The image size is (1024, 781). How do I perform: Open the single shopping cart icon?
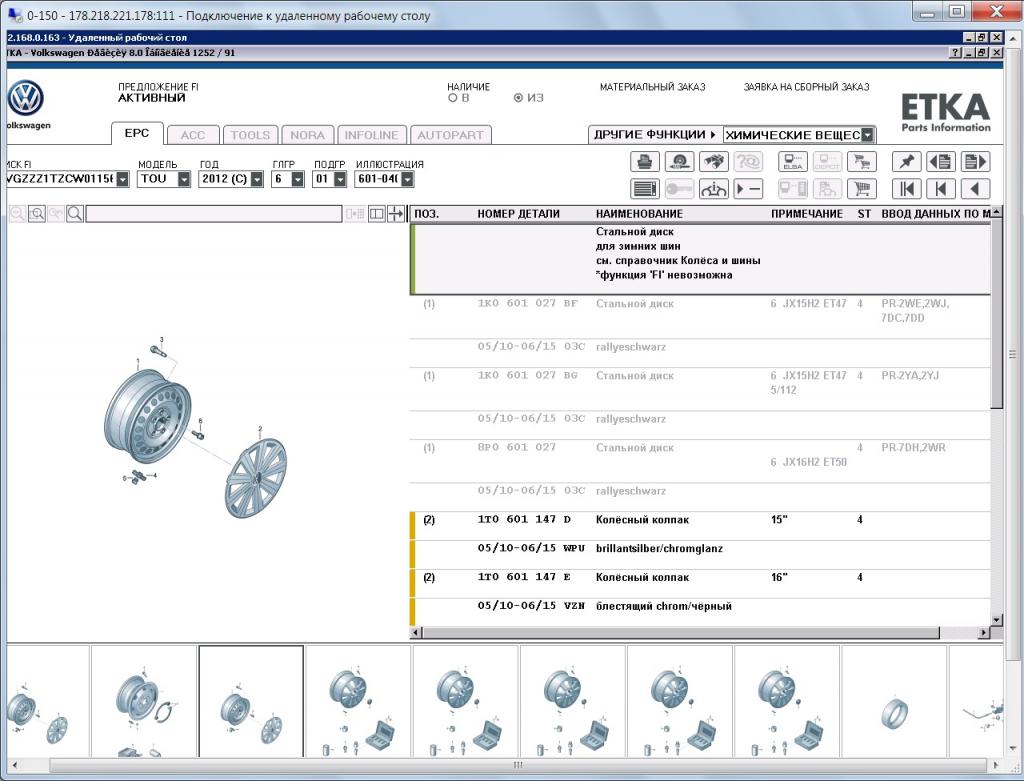862,189
